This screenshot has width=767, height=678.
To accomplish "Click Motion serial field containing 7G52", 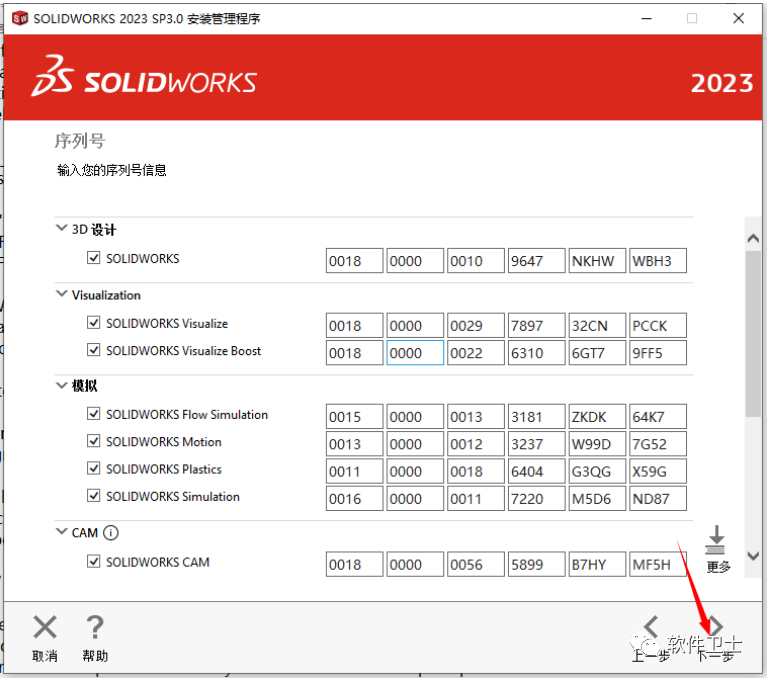I will click(x=658, y=444).
